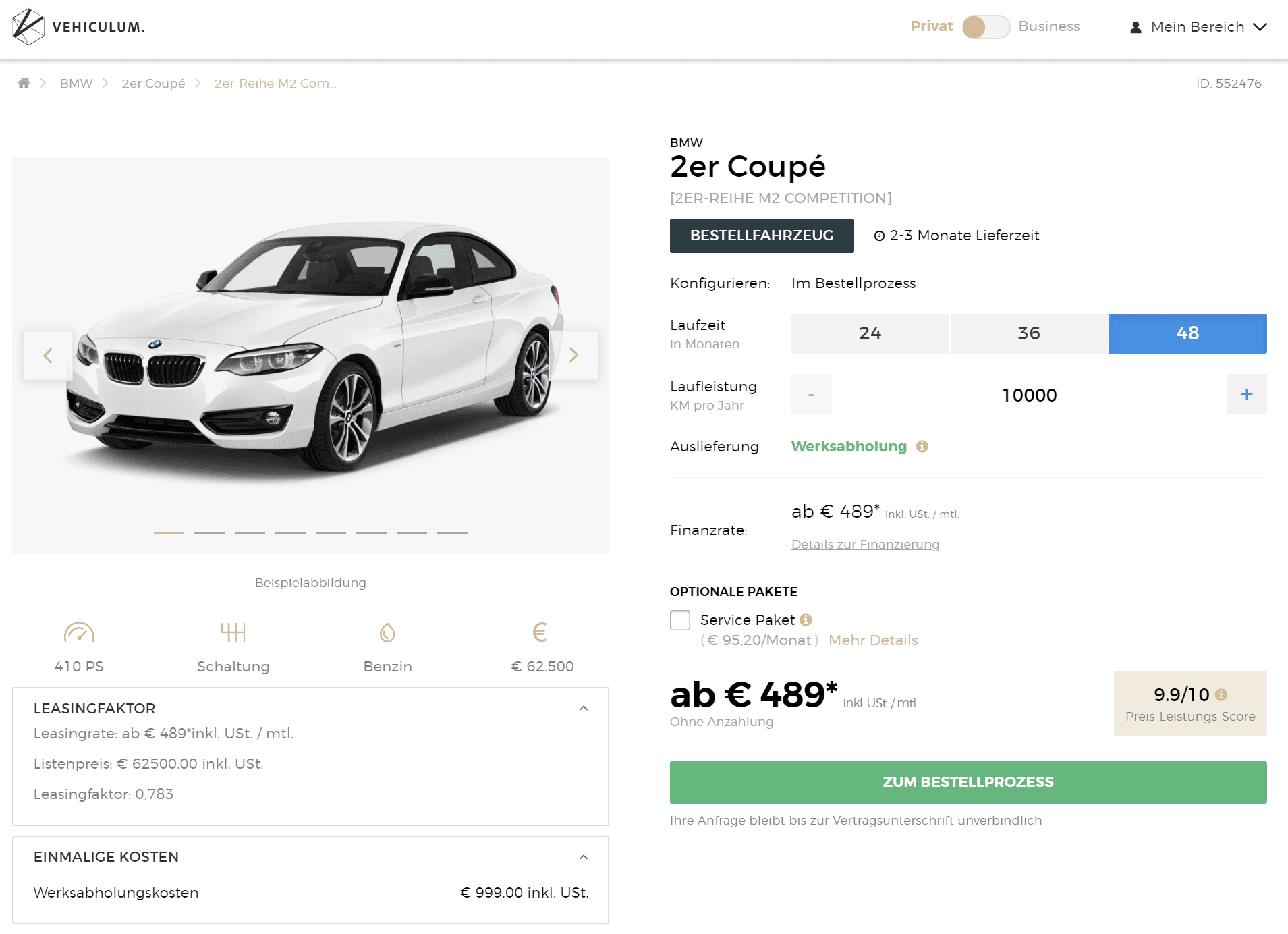This screenshot has width=1288, height=934.
Task: Click the user profile icon
Action: point(1136,27)
